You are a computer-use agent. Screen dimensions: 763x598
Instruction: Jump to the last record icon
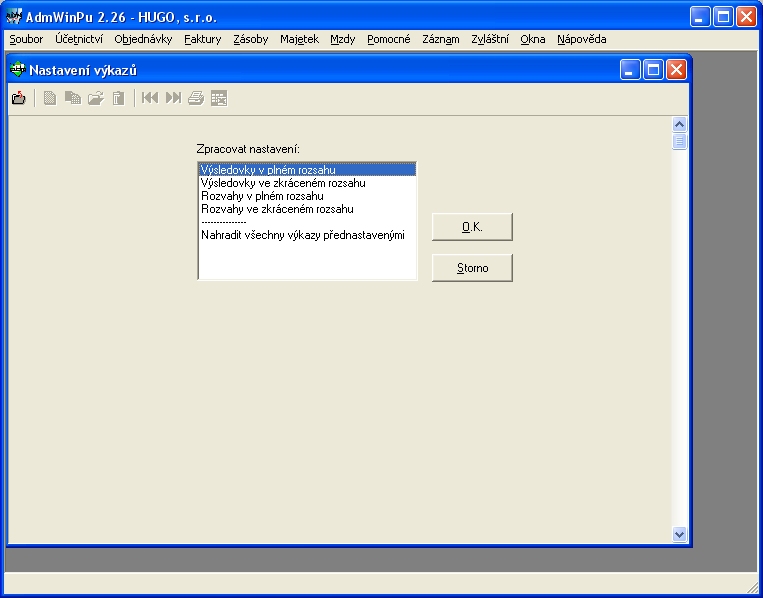point(173,98)
